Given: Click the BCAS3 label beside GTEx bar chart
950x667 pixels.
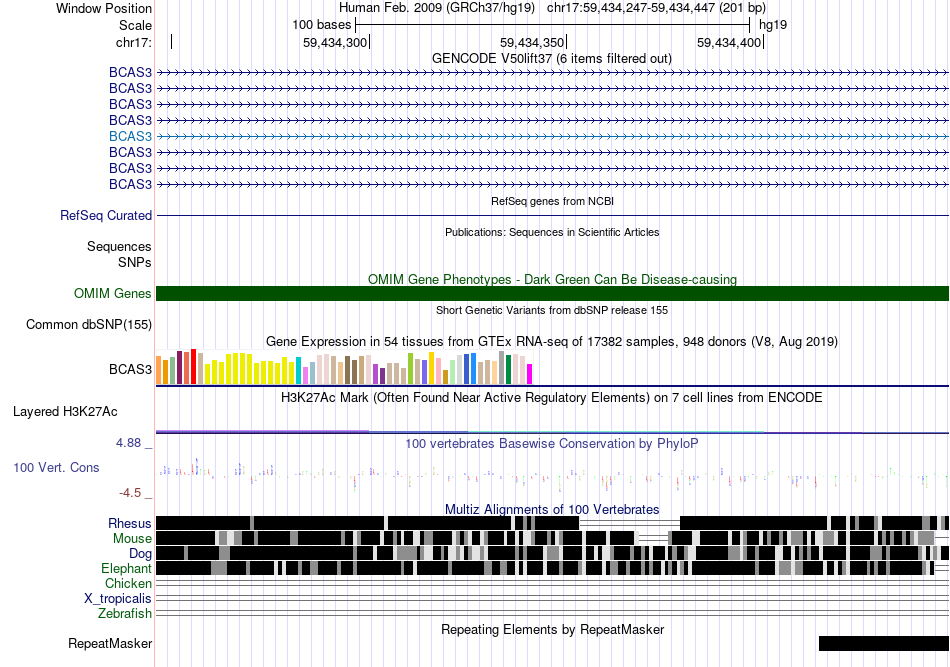Looking at the screenshot, I should [x=130, y=370].
